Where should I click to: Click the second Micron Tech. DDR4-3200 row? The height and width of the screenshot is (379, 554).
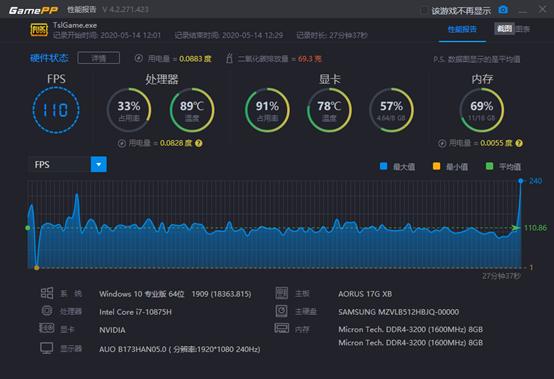(411, 343)
